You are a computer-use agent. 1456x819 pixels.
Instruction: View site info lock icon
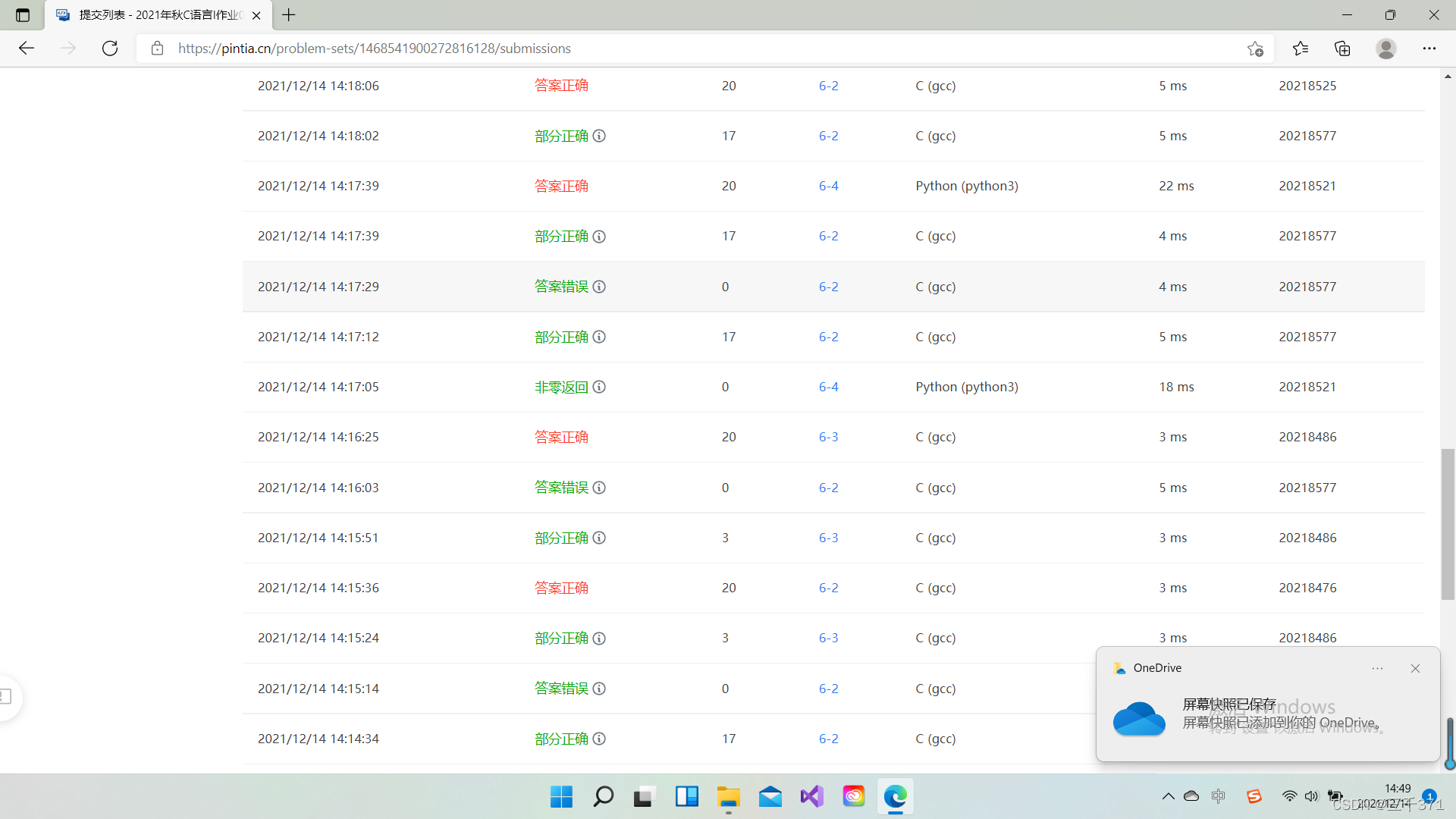157,49
